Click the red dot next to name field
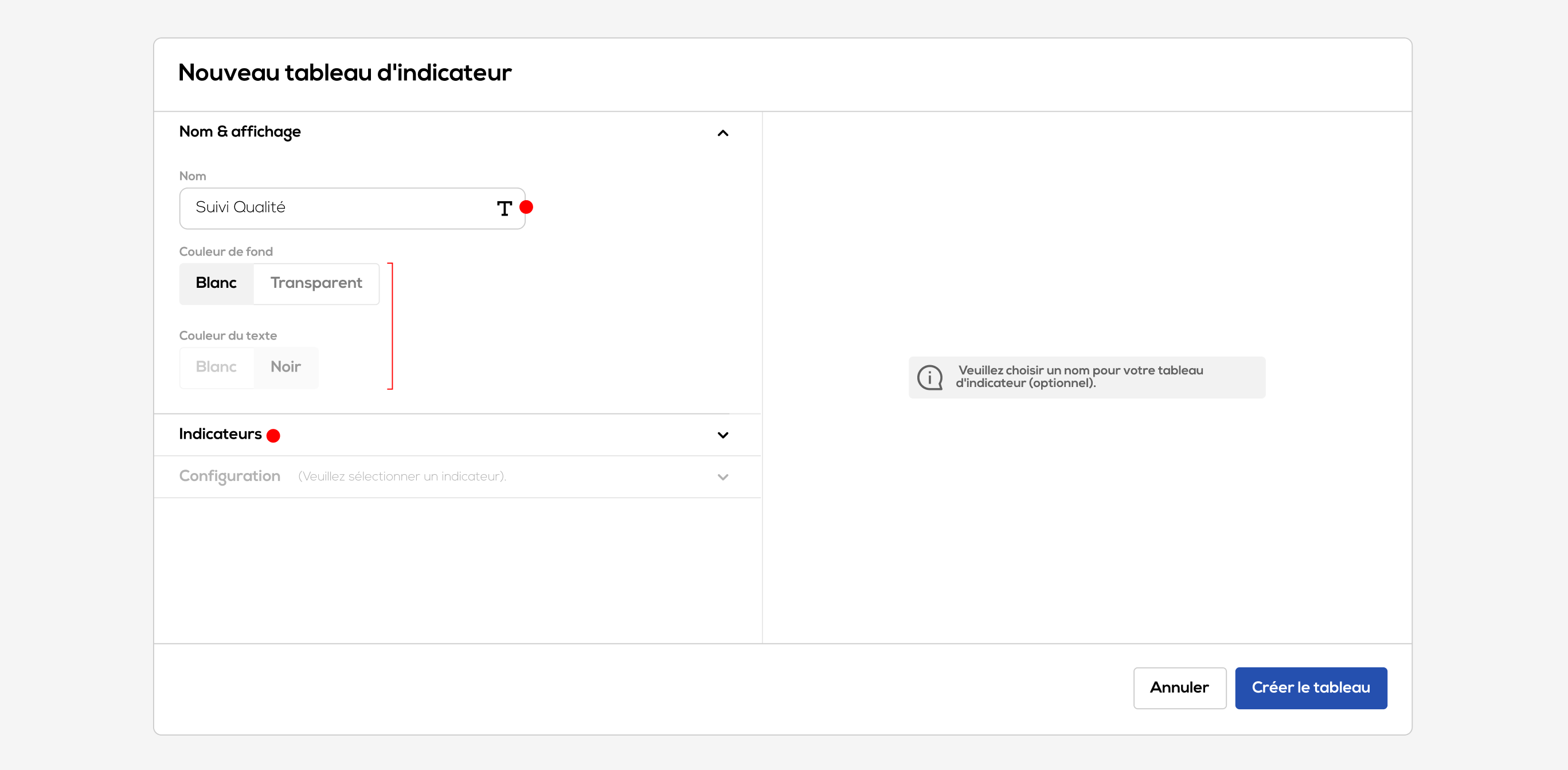This screenshot has width=1568, height=770. click(526, 207)
